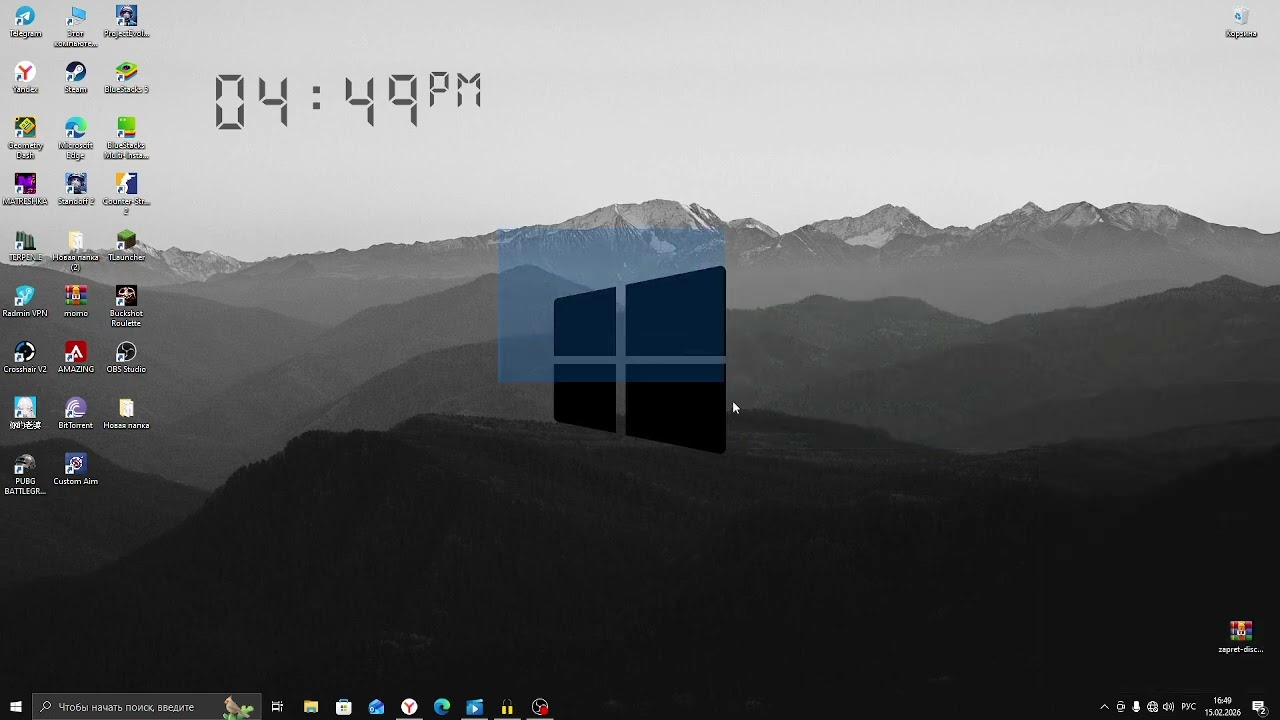
Task: Open Microsoft Edge from the taskbar
Action: [442, 707]
